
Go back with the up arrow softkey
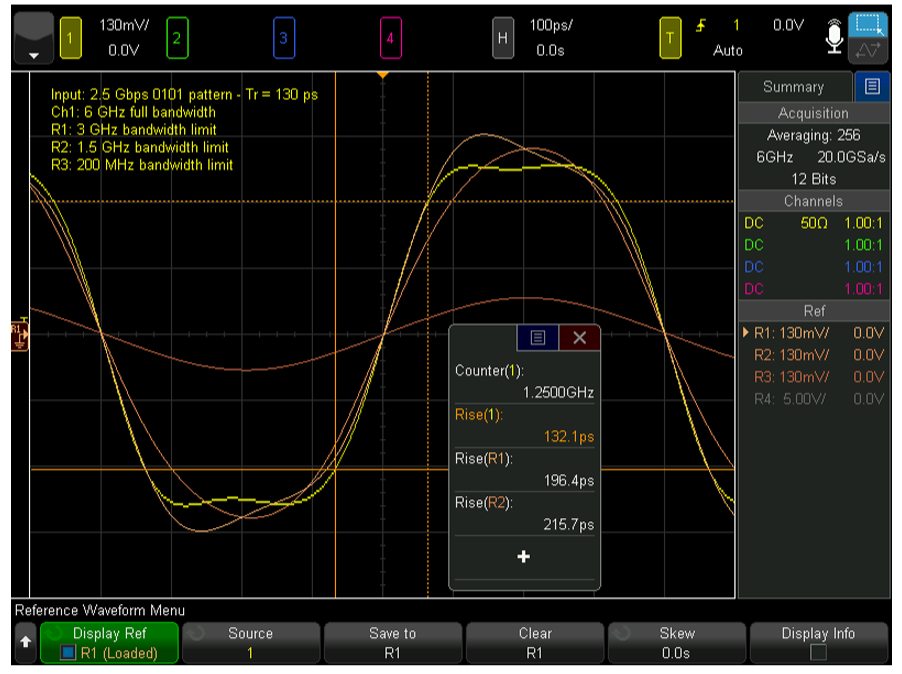pyautogui.click(x=25, y=642)
